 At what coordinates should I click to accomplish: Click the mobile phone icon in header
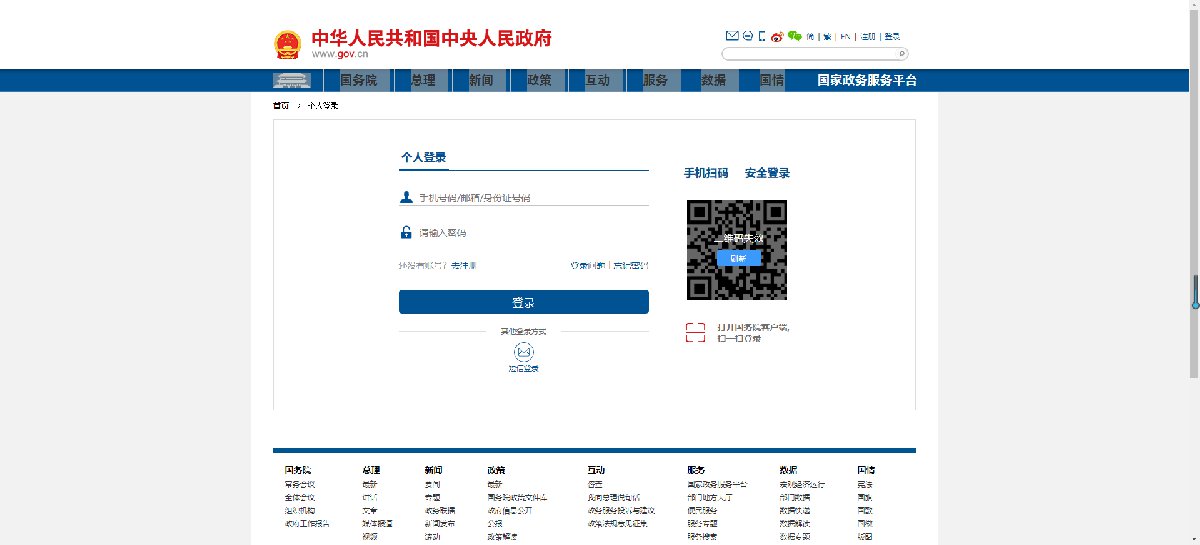(762, 36)
